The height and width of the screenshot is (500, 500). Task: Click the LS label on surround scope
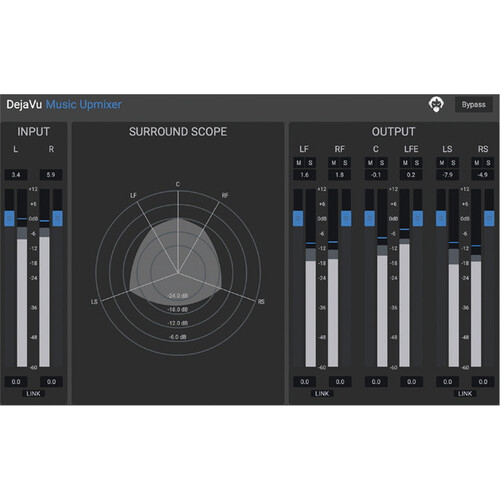94,302
